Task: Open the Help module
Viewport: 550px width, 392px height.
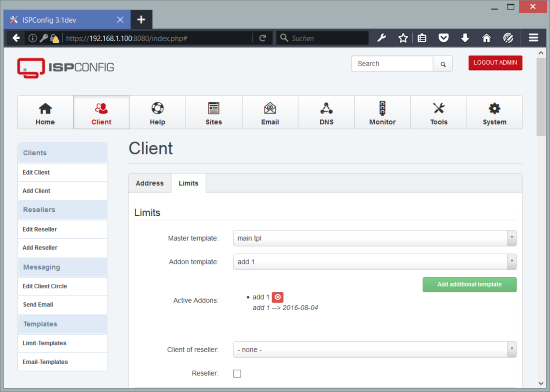Action: [157, 113]
